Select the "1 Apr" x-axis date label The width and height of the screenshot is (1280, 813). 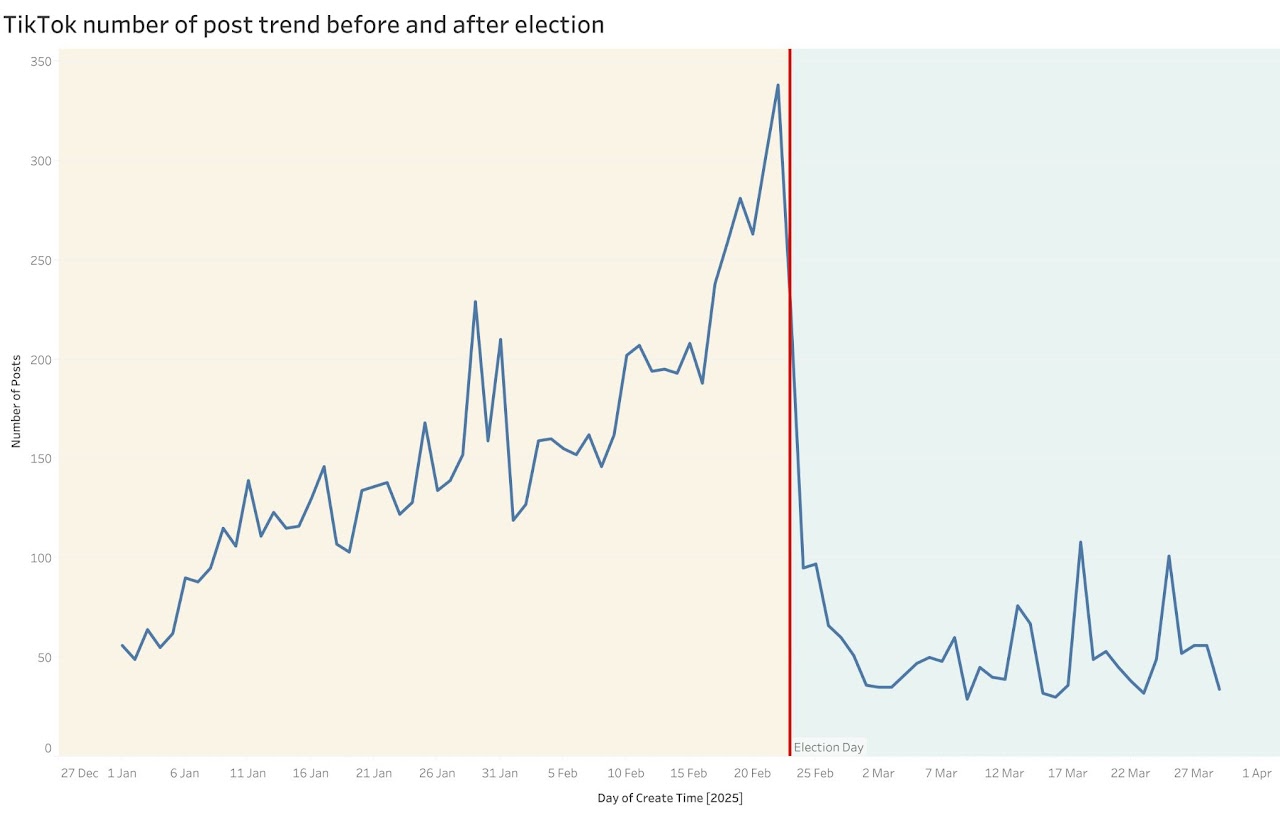click(1257, 773)
